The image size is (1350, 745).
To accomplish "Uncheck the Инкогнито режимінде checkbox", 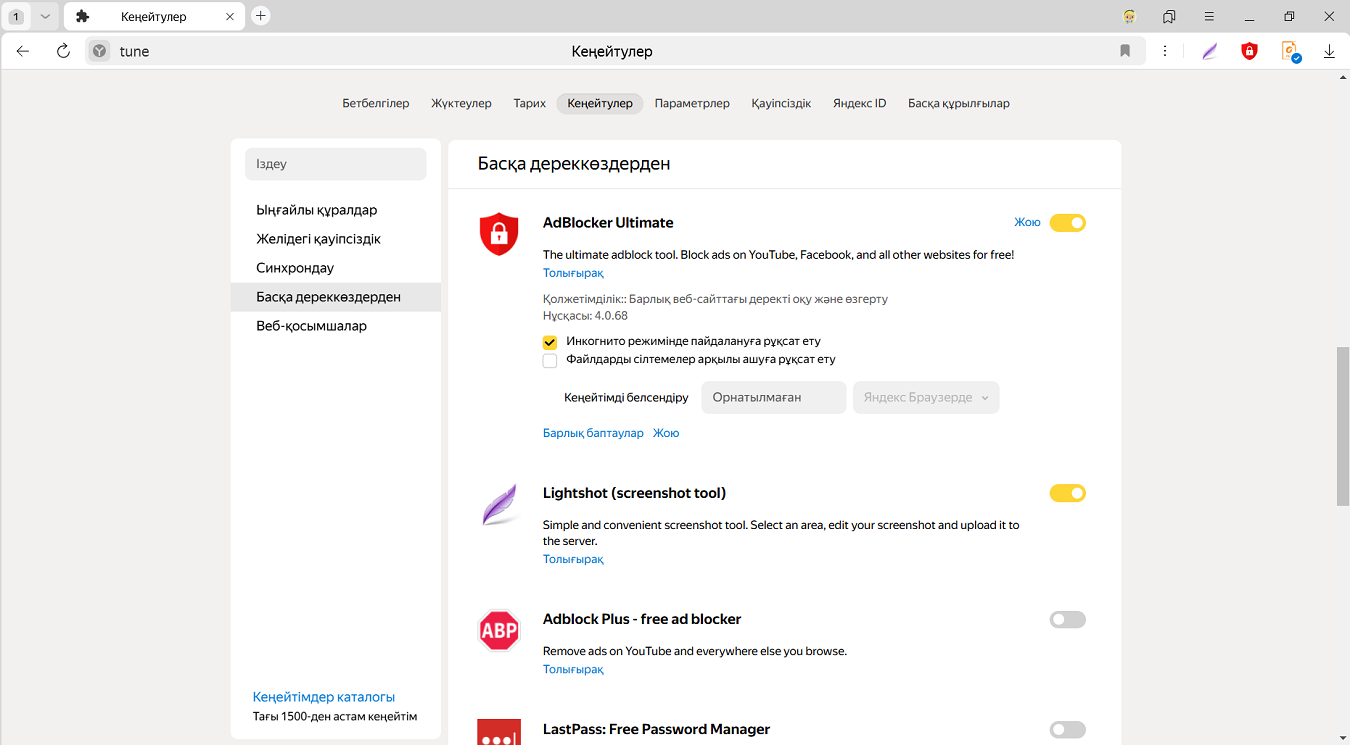I will pos(550,342).
